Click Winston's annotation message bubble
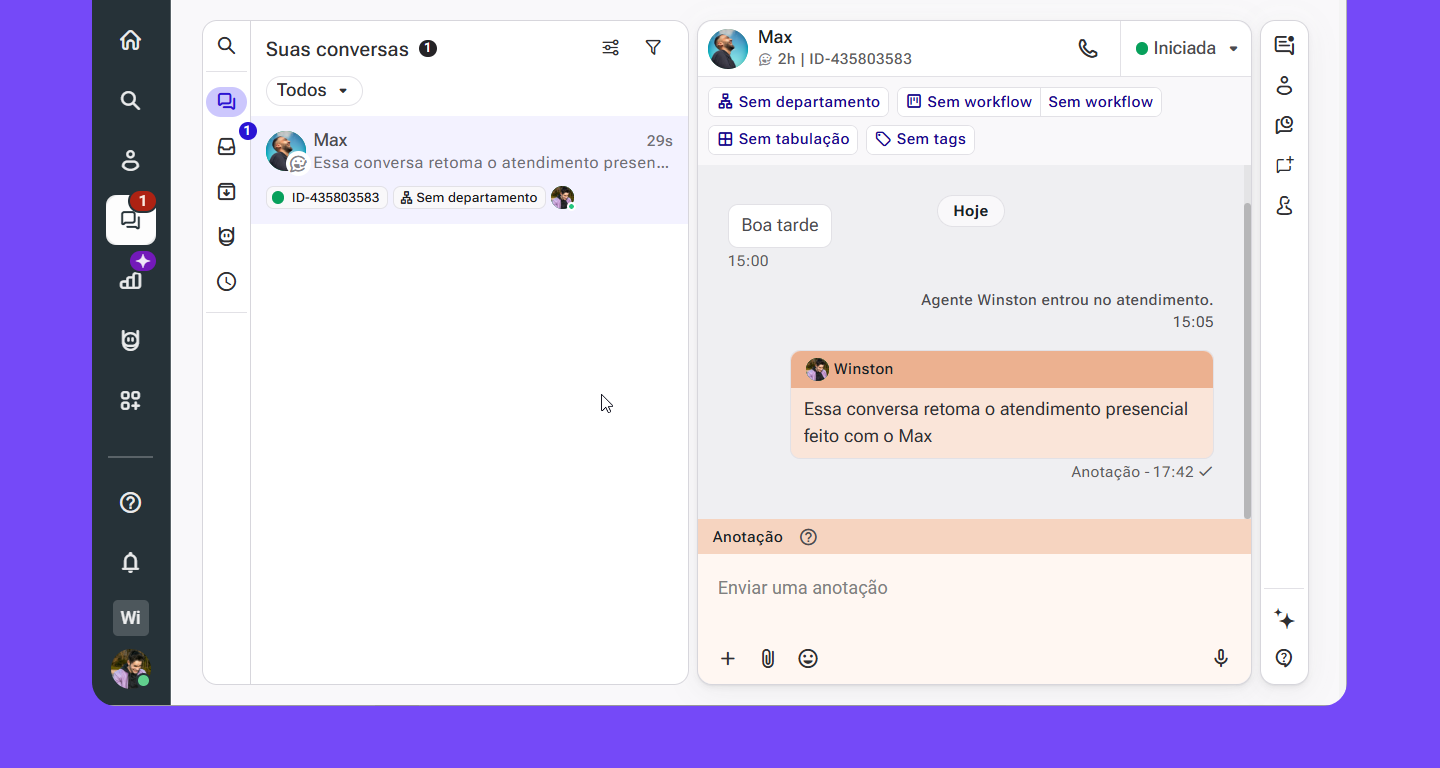 (x=1002, y=404)
